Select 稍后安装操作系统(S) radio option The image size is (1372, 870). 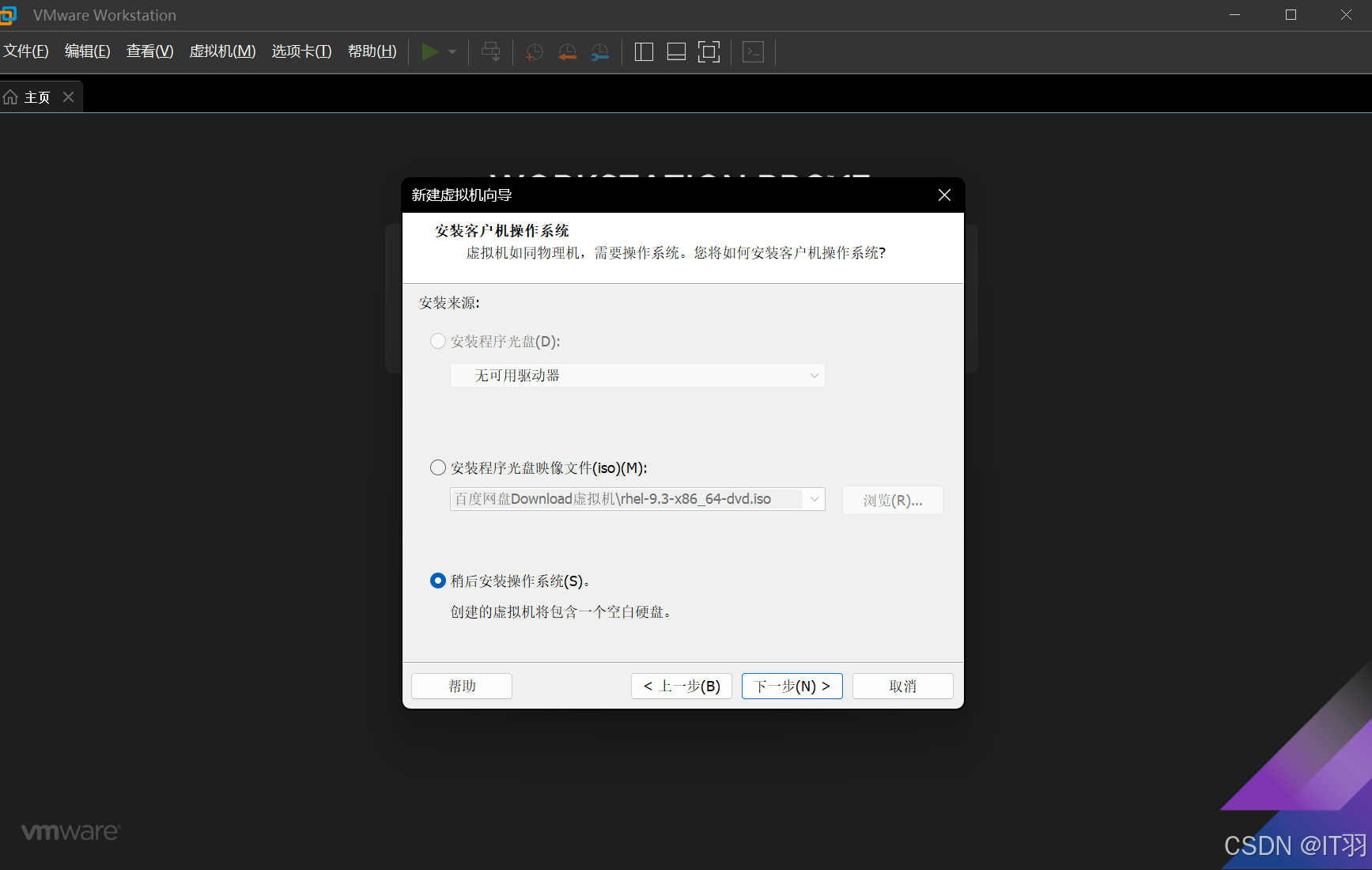(x=437, y=581)
